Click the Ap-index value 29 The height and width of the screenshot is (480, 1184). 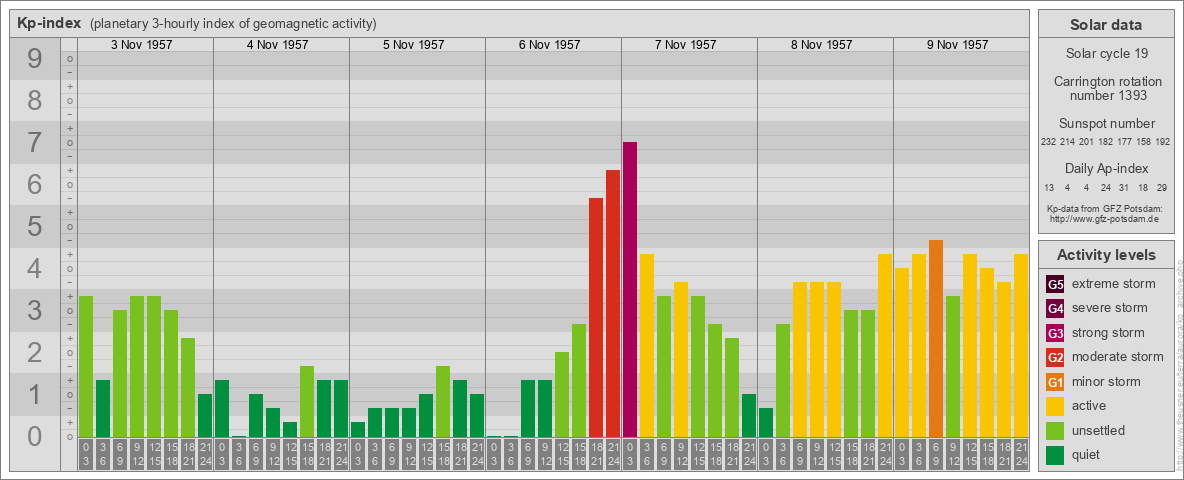point(1162,188)
